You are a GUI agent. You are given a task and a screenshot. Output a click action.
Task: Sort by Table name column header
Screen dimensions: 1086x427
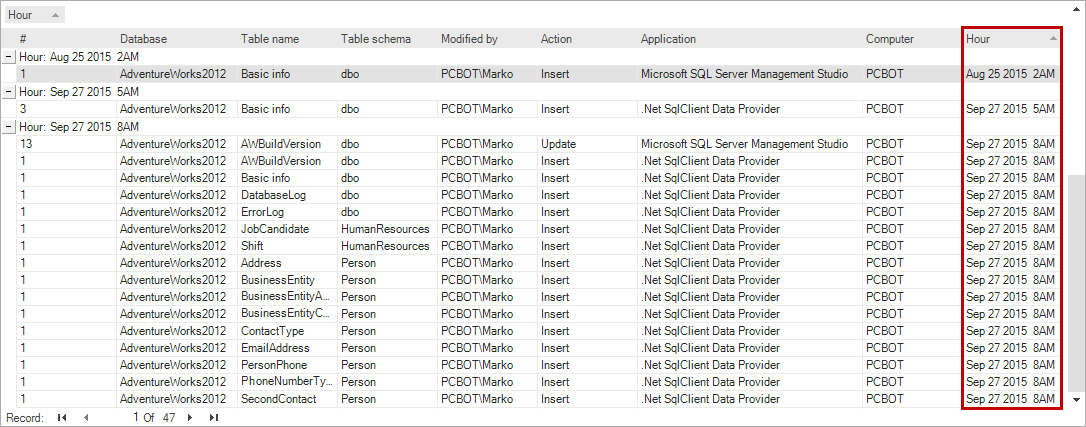[270, 39]
